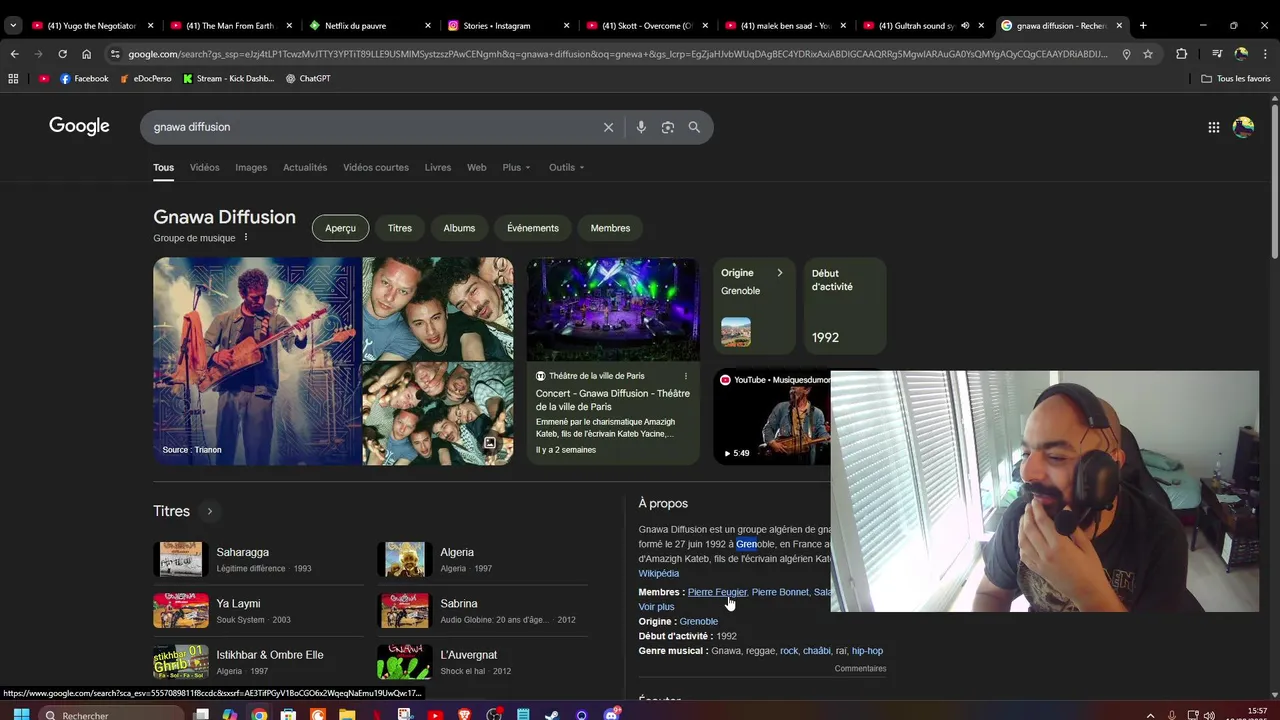The image size is (1280, 720).
Task: Open Brave browser from the taskbar
Action: pyautogui.click(x=464, y=715)
